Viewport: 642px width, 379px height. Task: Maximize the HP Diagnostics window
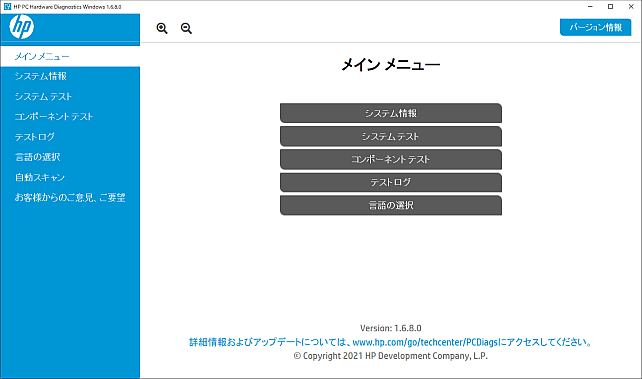tap(610, 7)
